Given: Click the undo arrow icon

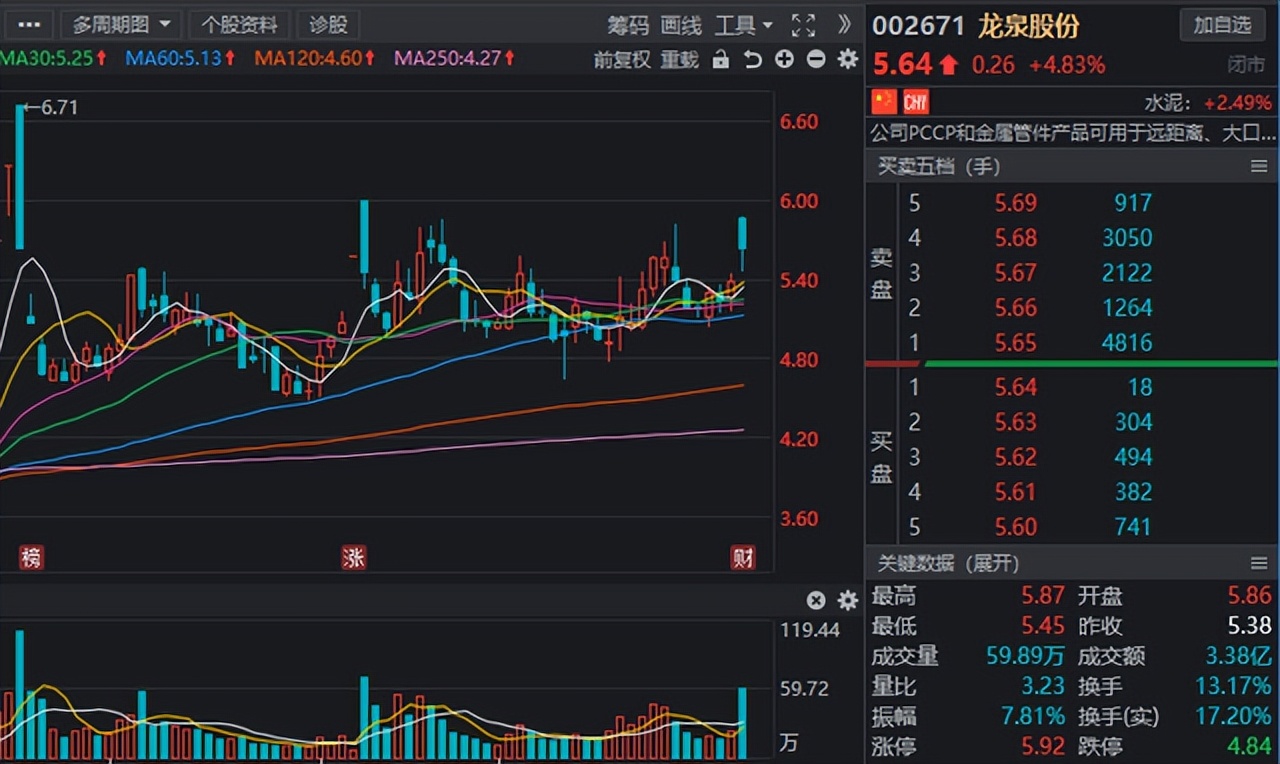Looking at the screenshot, I should coord(753,60).
